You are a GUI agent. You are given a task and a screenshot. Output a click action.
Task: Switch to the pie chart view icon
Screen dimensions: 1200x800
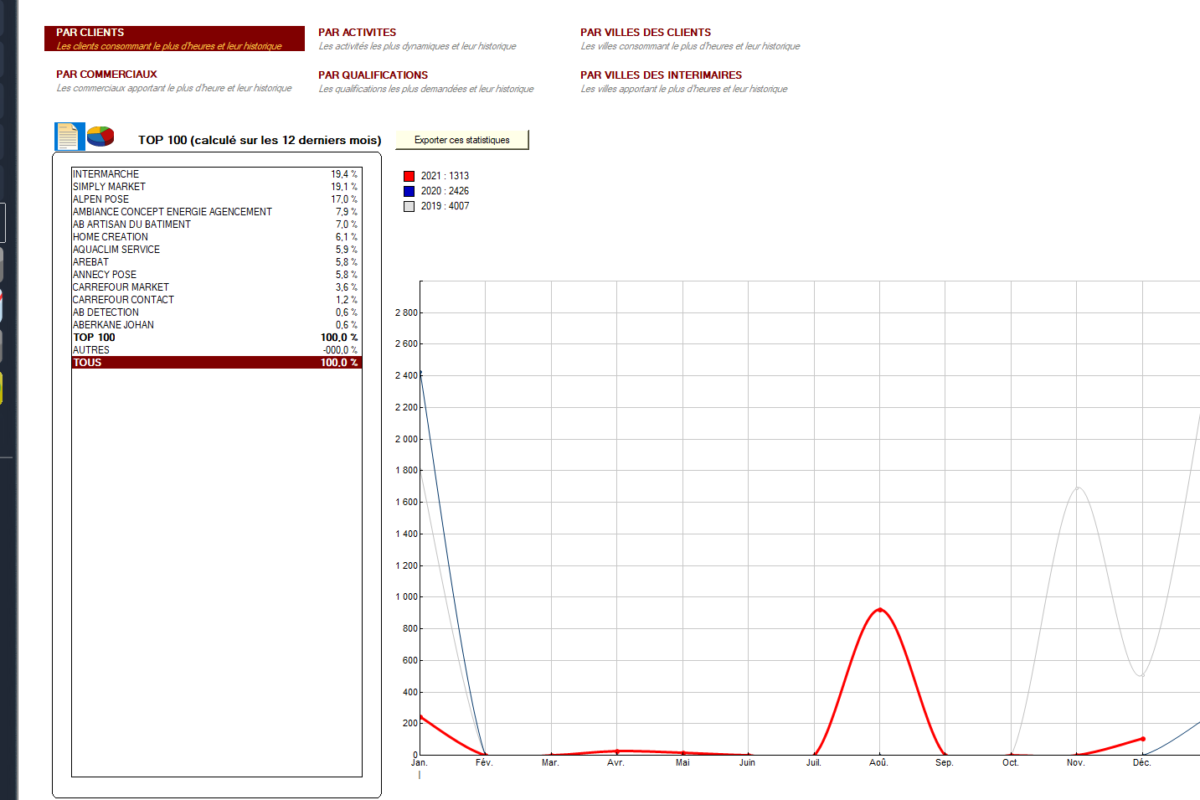click(100, 137)
